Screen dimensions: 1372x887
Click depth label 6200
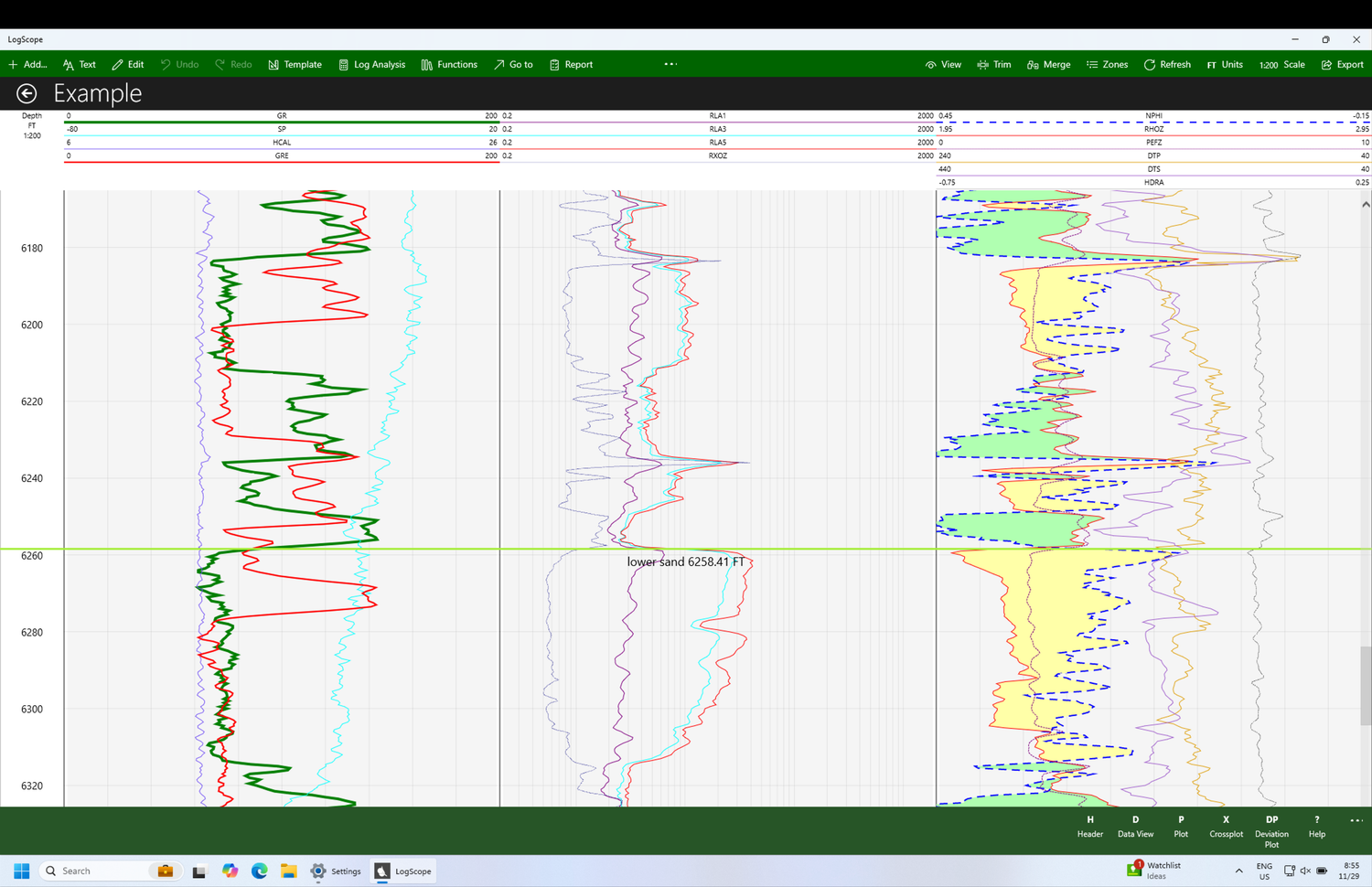pos(32,326)
